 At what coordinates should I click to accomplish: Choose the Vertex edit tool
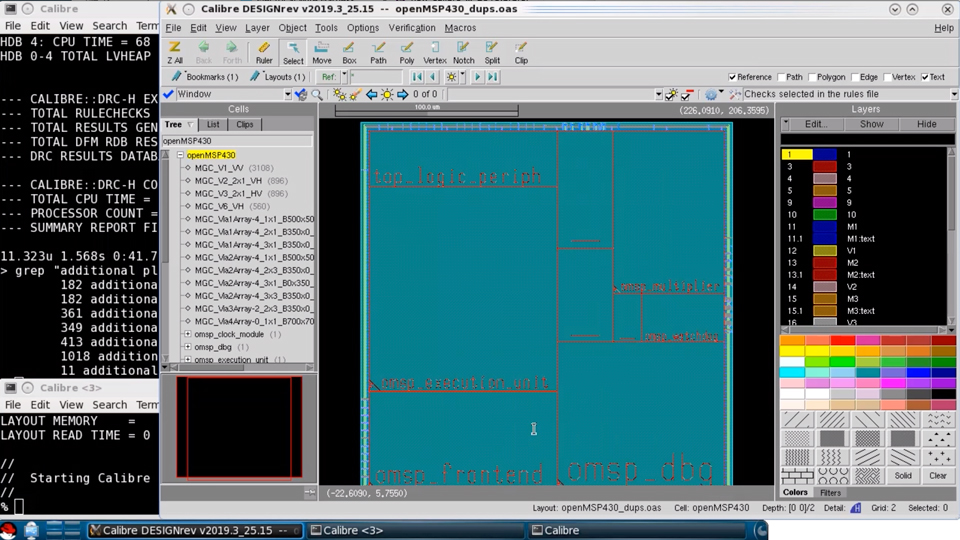pos(435,53)
